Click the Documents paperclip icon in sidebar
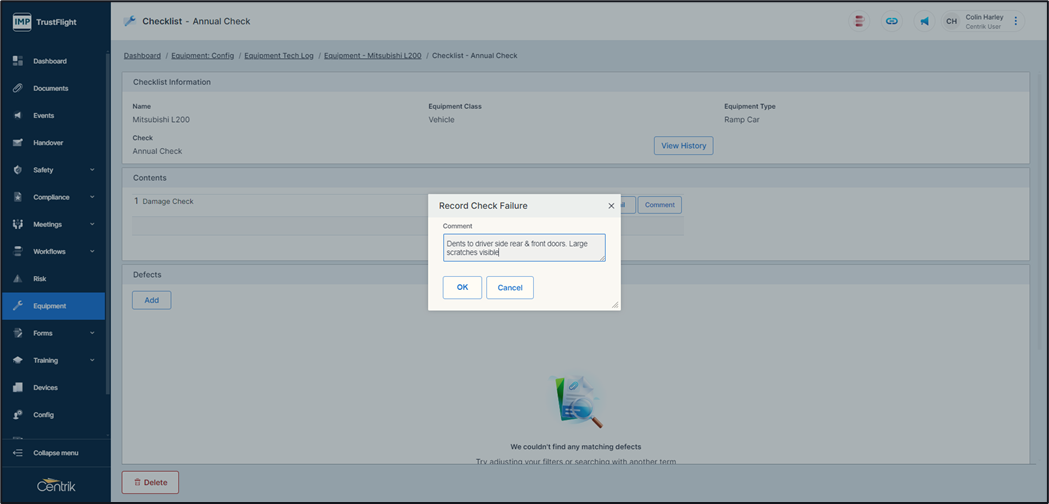The width and height of the screenshot is (1049, 504). coord(18,88)
